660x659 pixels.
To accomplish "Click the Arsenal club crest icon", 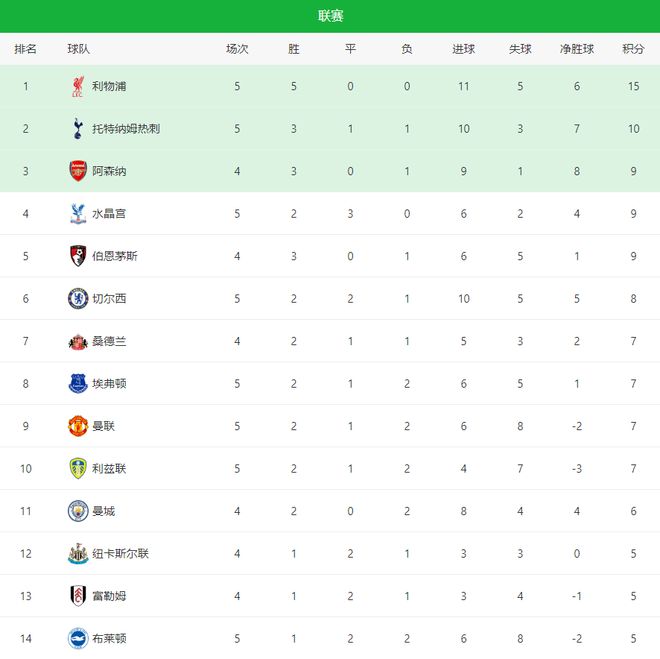I will [78, 171].
